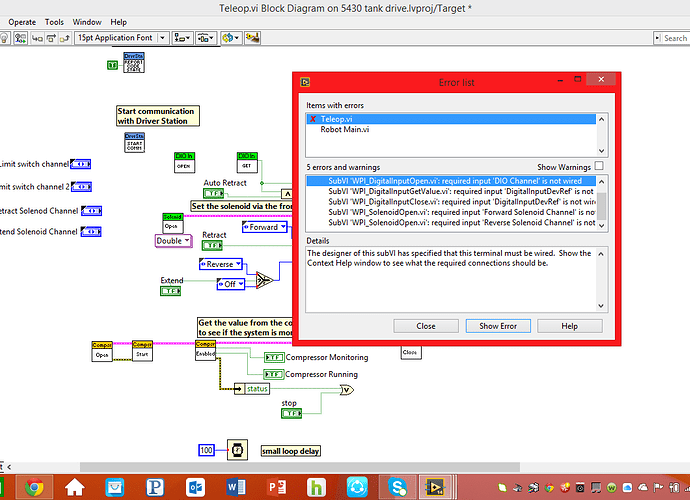Open the Reorder dropdown in toolbar
The width and height of the screenshot is (690, 500).
click(231, 38)
